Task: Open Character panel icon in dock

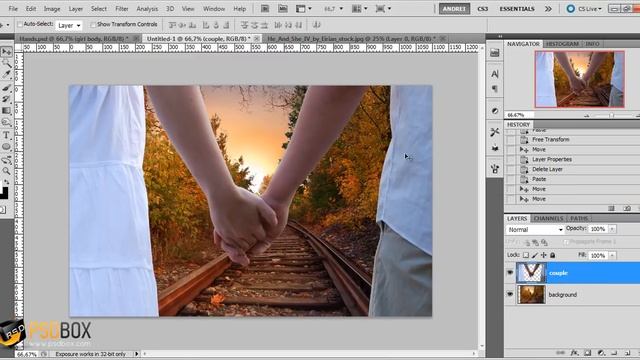Action: click(x=495, y=74)
